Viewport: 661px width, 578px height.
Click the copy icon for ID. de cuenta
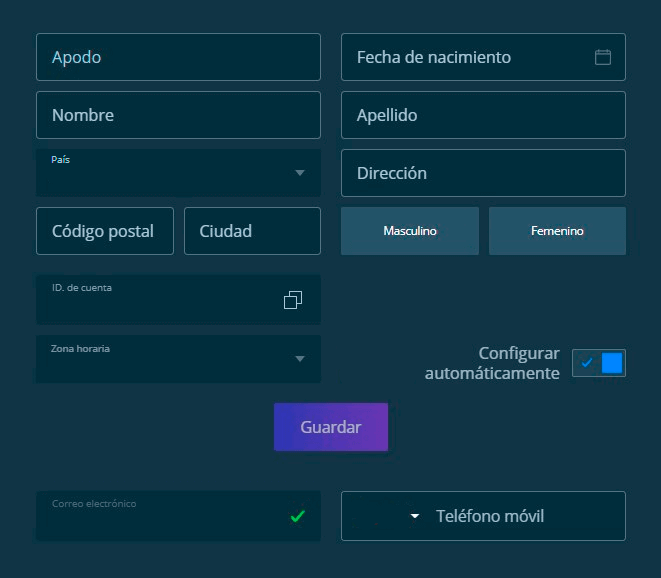(293, 300)
